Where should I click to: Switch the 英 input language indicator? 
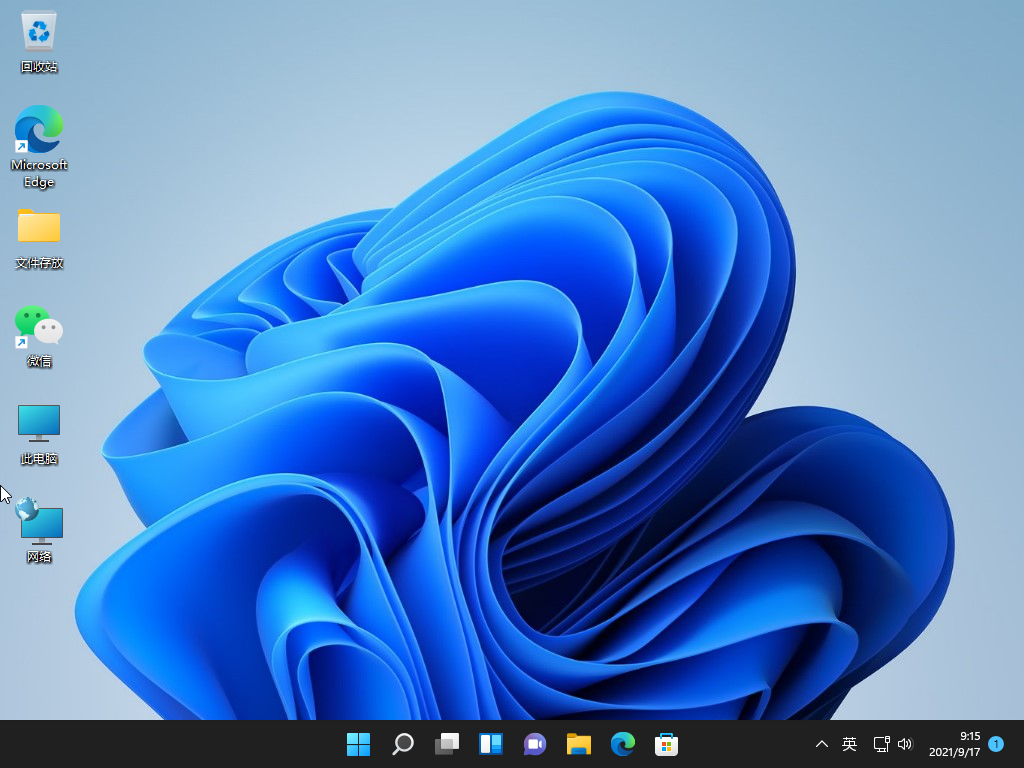[849, 744]
